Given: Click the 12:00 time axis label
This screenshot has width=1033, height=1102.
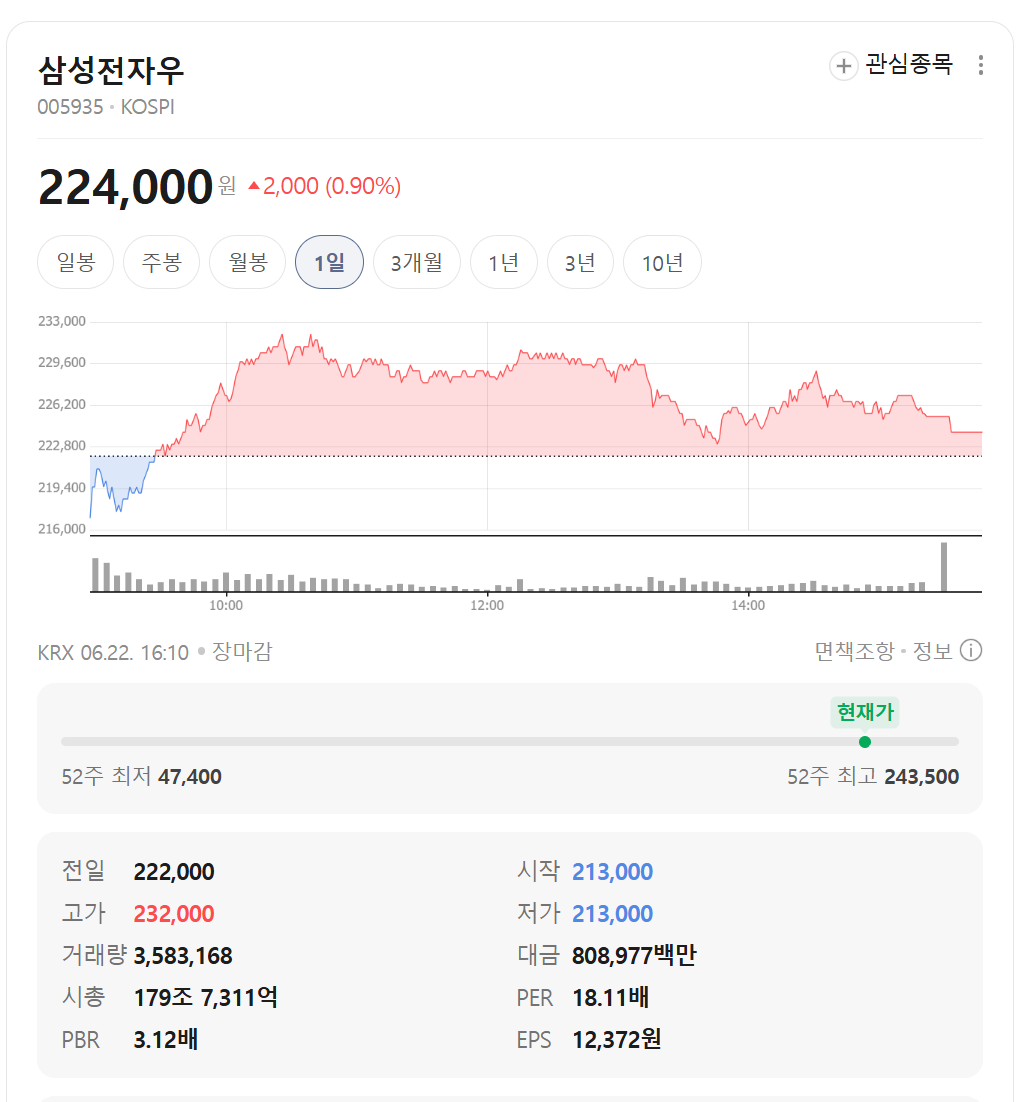Looking at the screenshot, I should [487, 605].
